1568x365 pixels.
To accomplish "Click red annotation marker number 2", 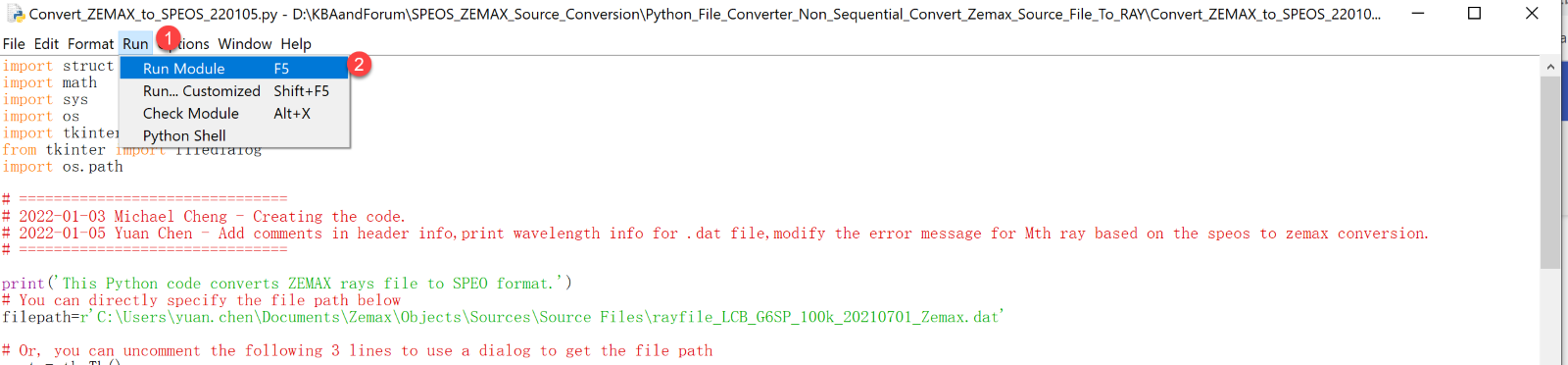I will tap(360, 64).
